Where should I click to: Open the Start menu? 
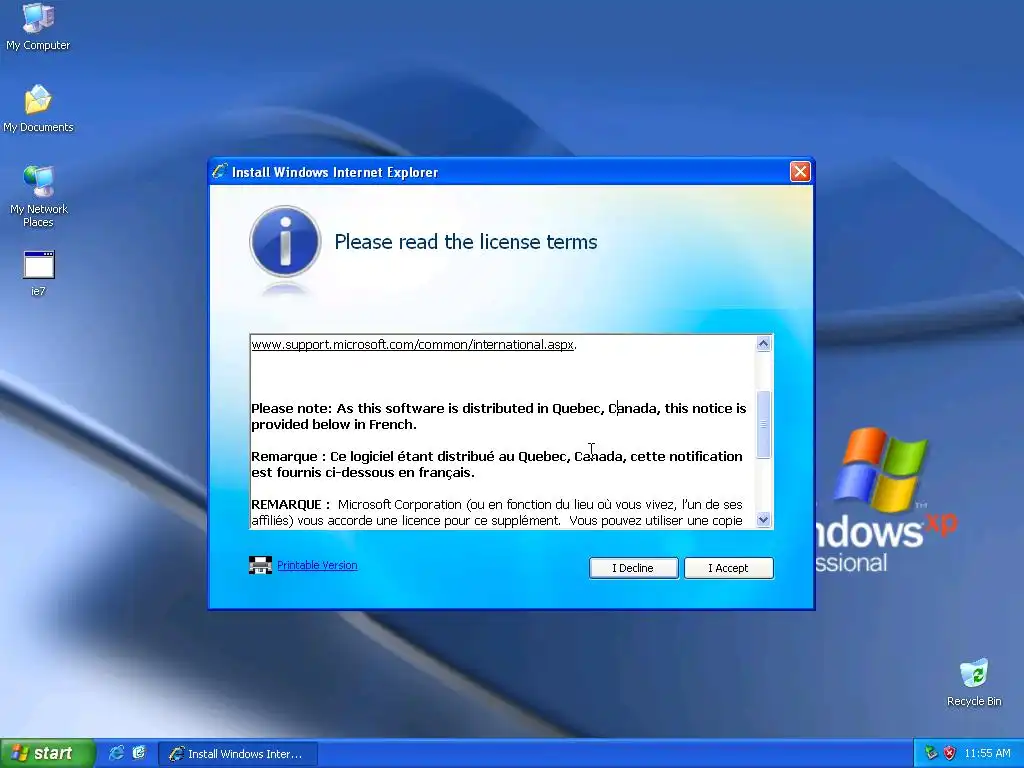point(47,753)
